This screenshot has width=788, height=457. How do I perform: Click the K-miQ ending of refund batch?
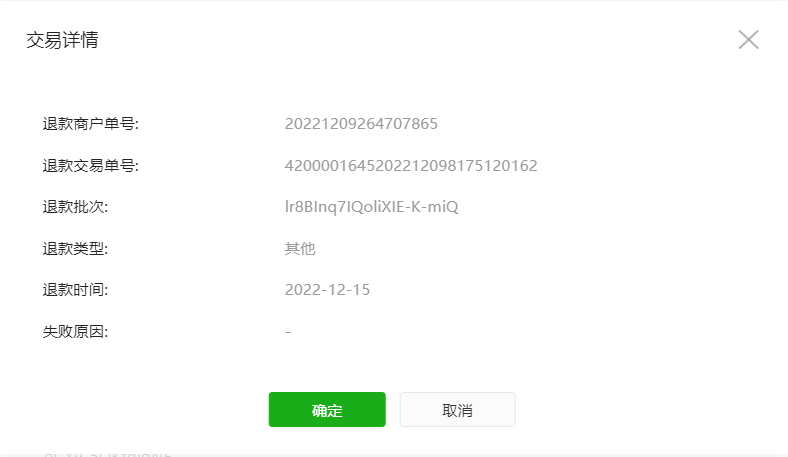click(x=435, y=207)
